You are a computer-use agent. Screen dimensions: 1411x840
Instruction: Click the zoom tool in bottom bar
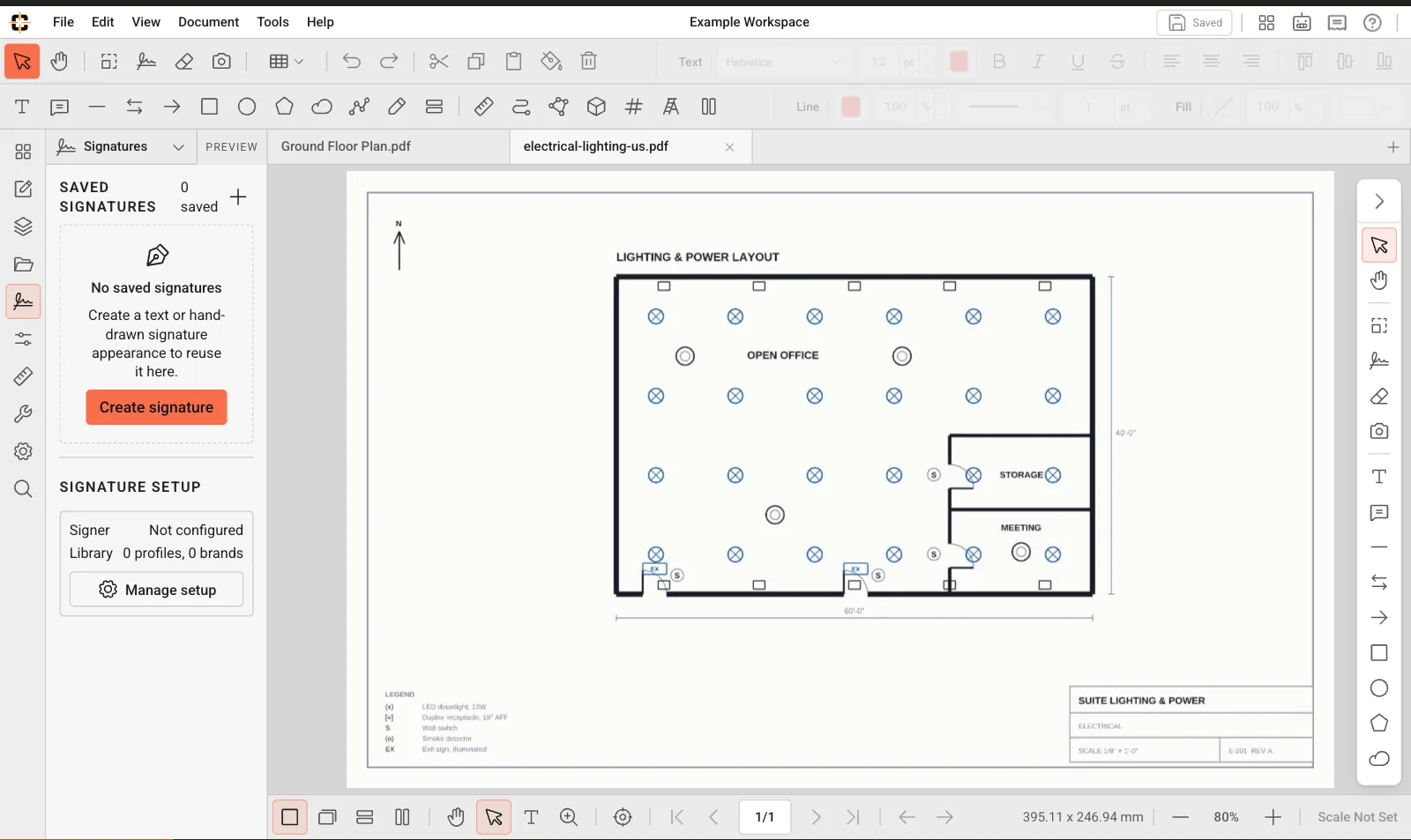pos(569,817)
